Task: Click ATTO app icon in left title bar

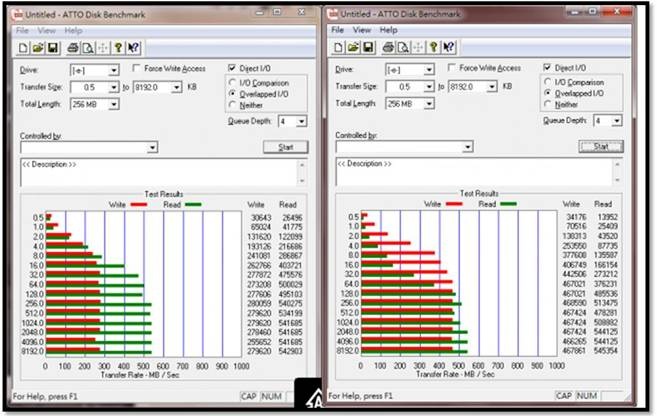Action: coord(18,15)
